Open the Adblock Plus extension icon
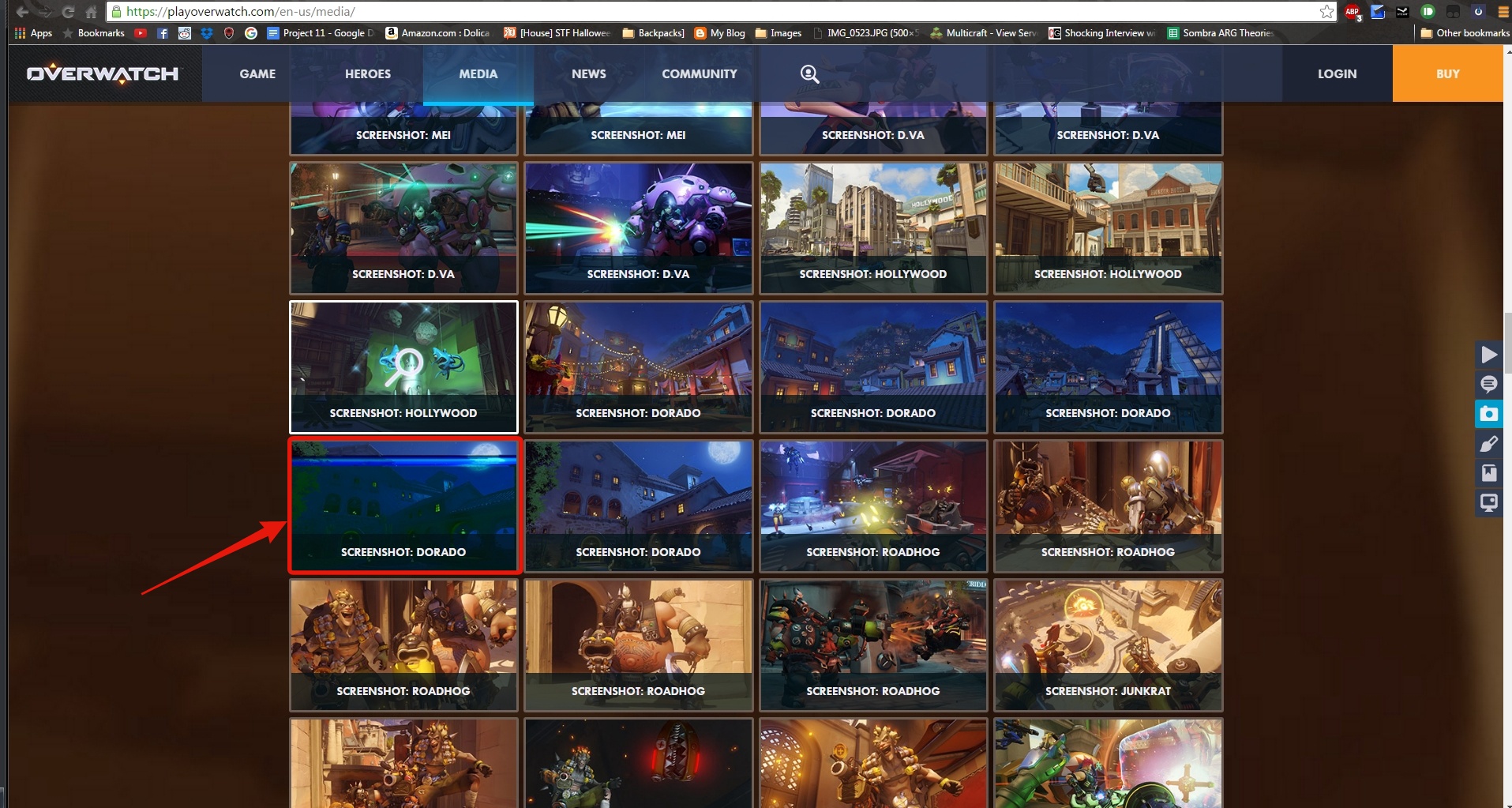Screen dimensions: 1512x808 point(1353,12)
